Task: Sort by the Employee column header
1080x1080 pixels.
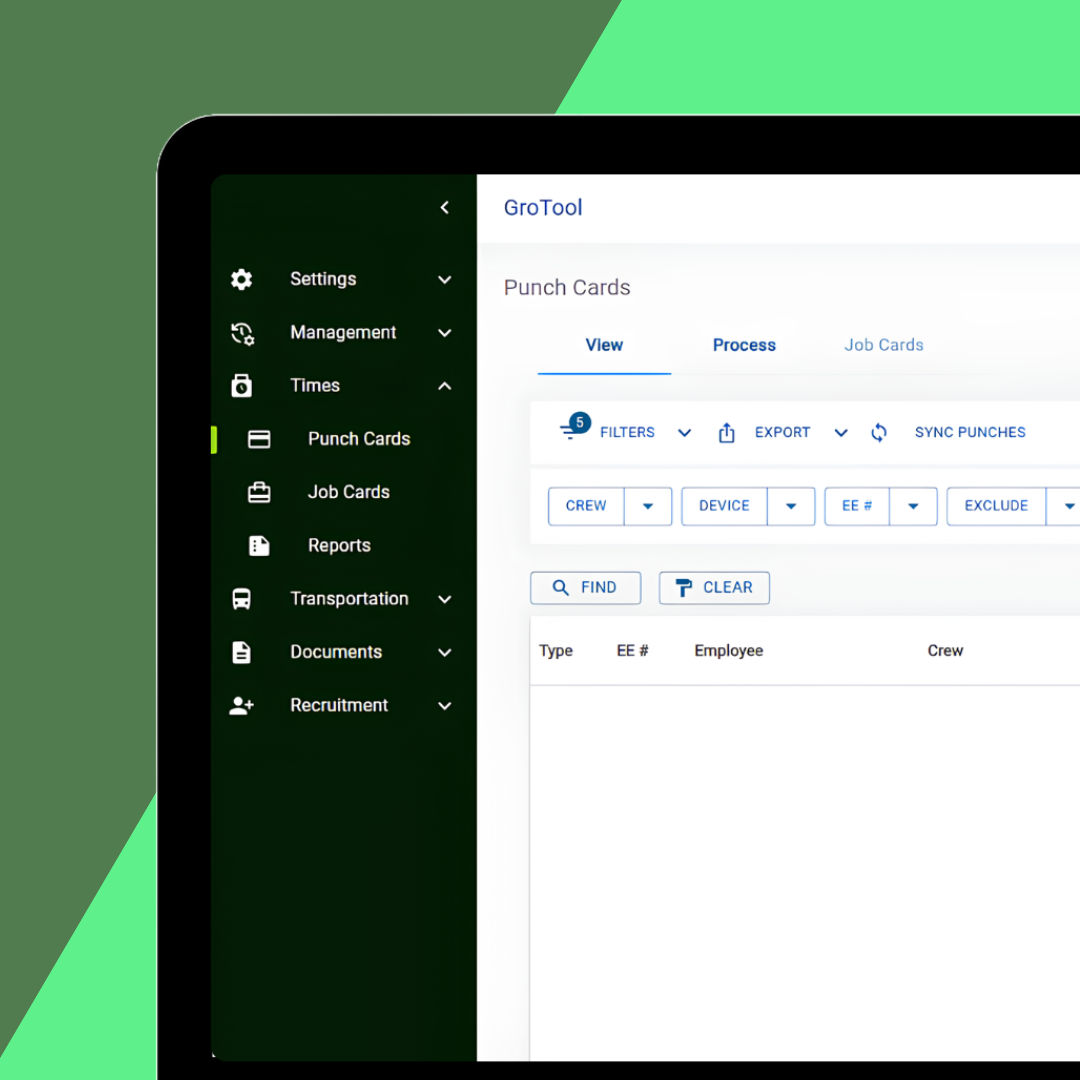Action: pyautogui.click(x=729, y=651)
